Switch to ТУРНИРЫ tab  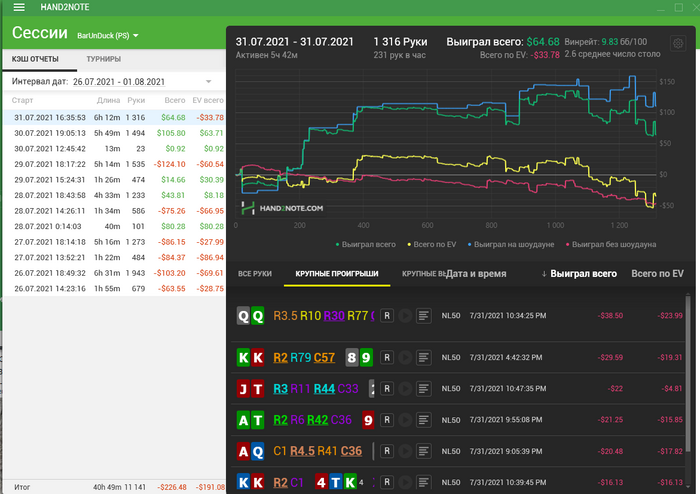pos(104,59)
